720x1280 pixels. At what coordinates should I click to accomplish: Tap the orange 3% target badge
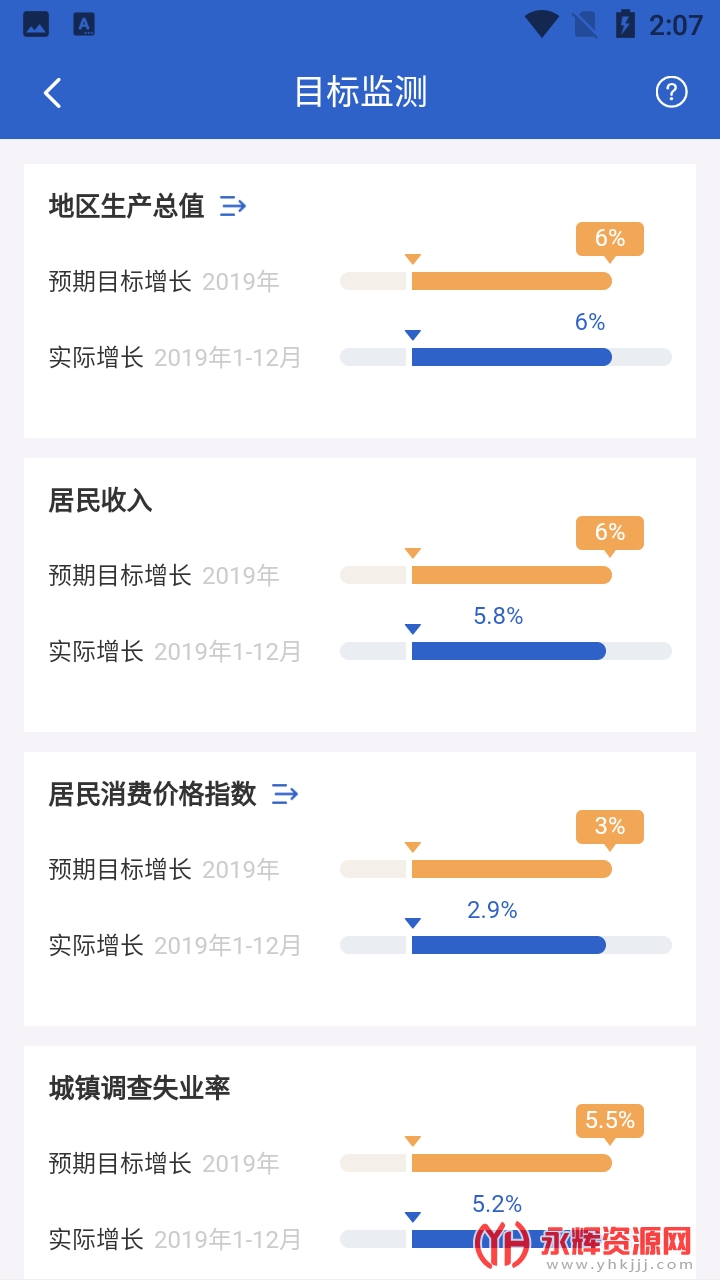coord(609,827)
